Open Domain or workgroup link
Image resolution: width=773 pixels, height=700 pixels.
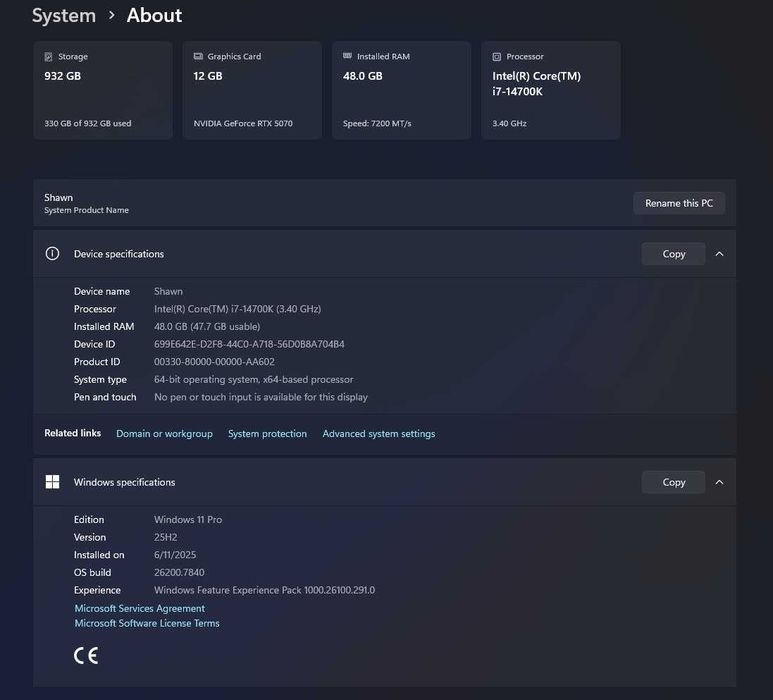[x=164, y=434]
